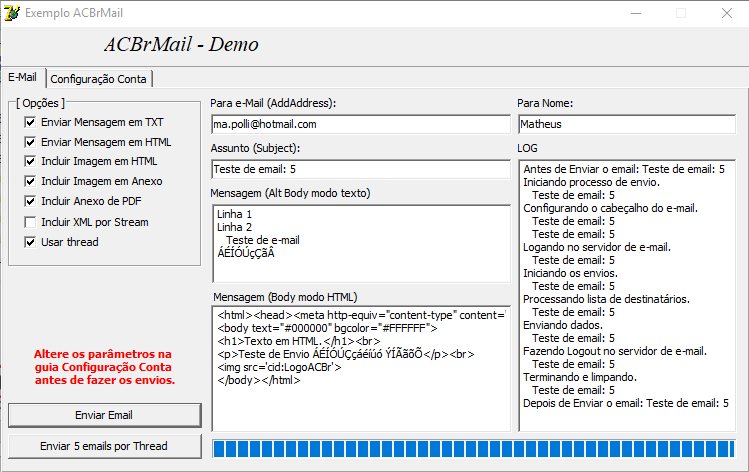Click the '</body></html>' closing line
The image size is (749, 472).
[258, 380]
